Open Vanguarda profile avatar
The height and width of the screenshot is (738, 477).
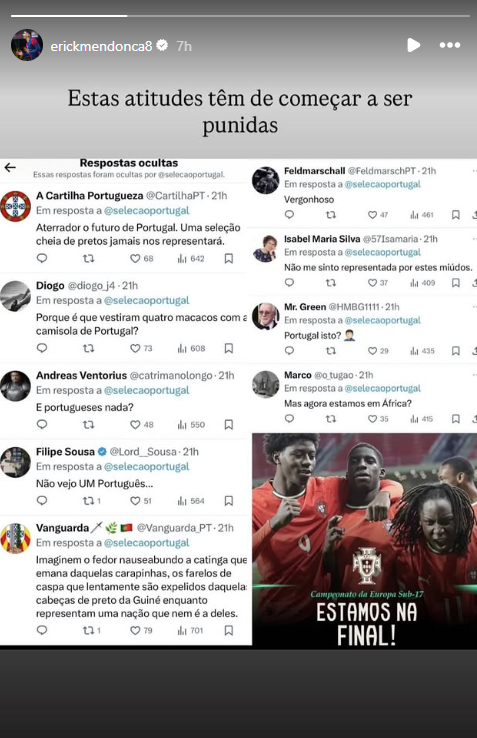click(x=16, y=538)
